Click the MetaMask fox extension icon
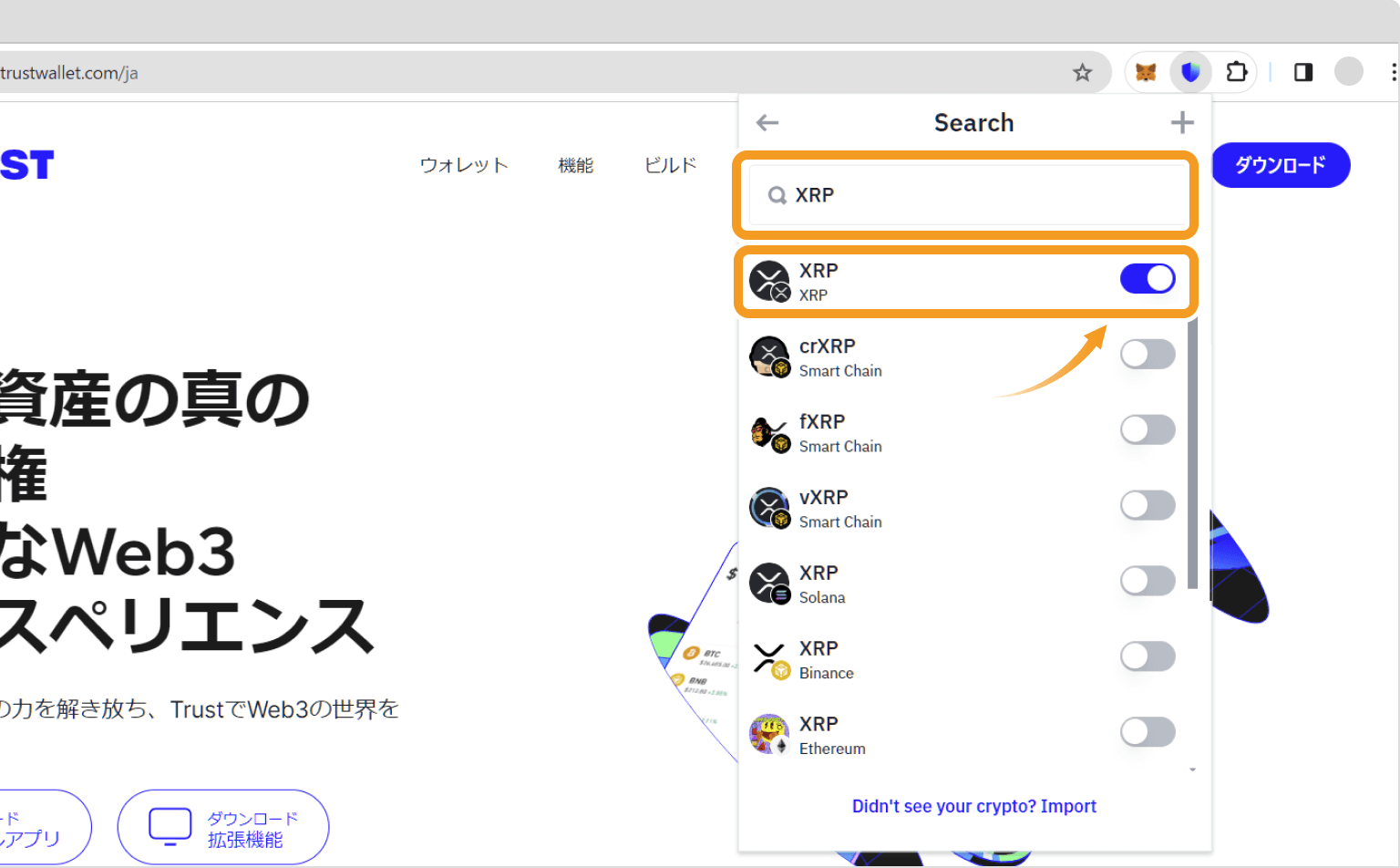This screenshot has width=1400, height=868. click(x=1146, y=72)
